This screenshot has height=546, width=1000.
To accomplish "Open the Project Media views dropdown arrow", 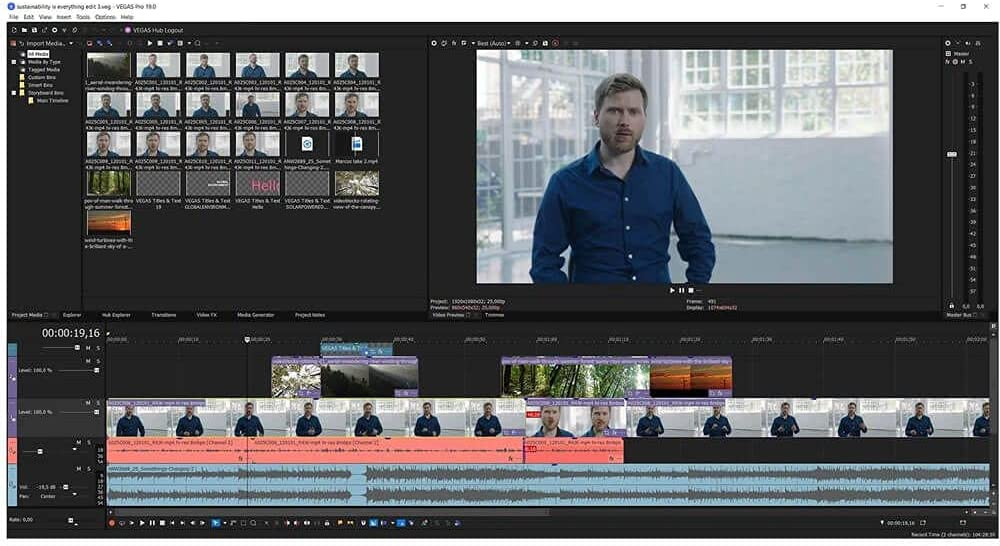I will point(189,43).
